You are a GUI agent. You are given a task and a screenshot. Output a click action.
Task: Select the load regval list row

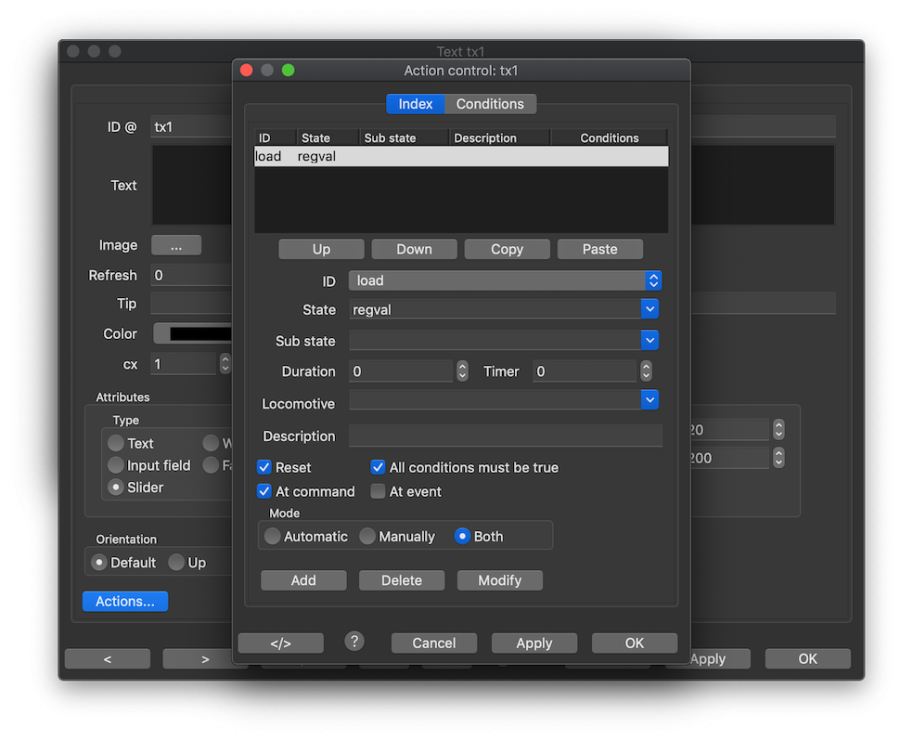[x=460, y=156]
